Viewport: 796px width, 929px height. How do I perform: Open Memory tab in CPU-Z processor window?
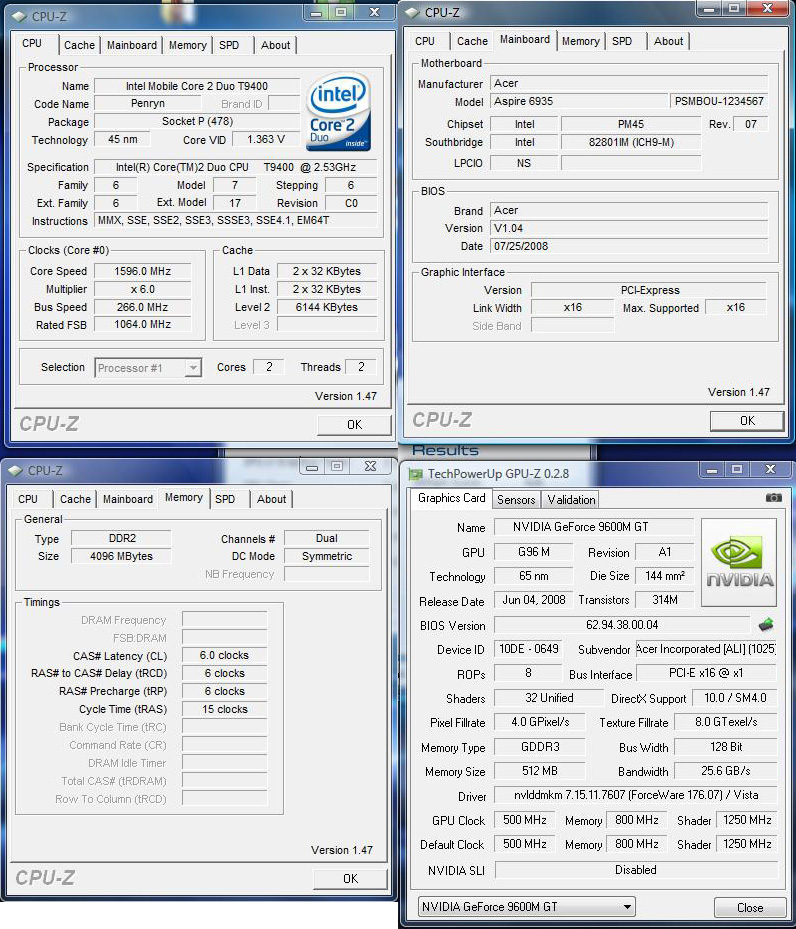[187, 45]
